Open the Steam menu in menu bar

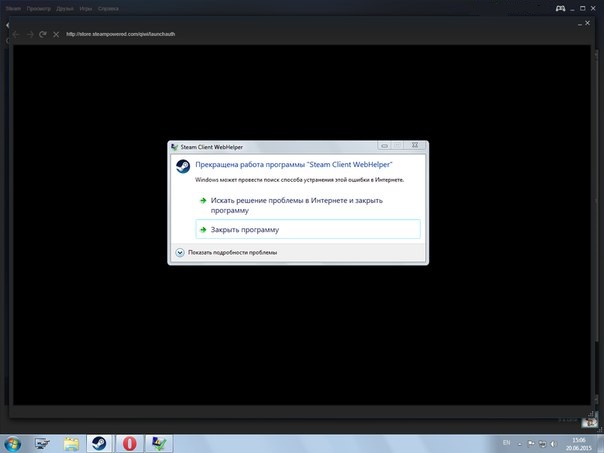click(x=11, y=8)
